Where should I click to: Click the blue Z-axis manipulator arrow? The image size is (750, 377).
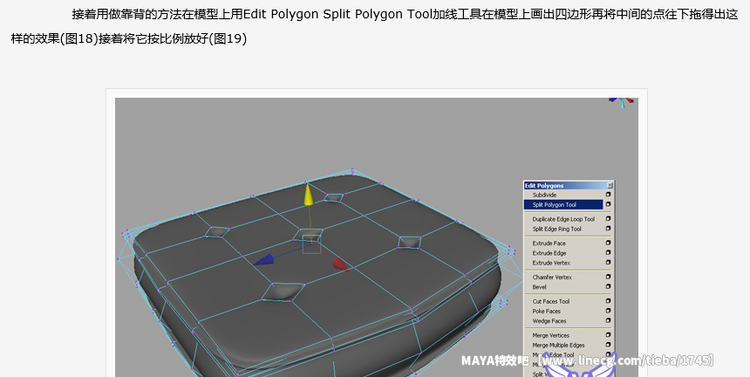click(264, 260)
